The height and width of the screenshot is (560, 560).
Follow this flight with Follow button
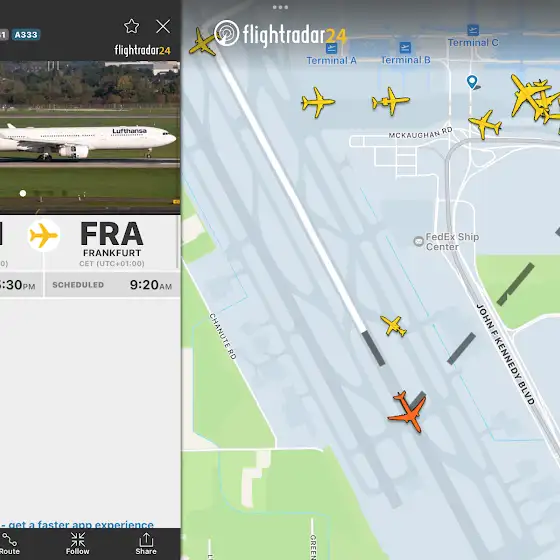[x=78, y=544]
